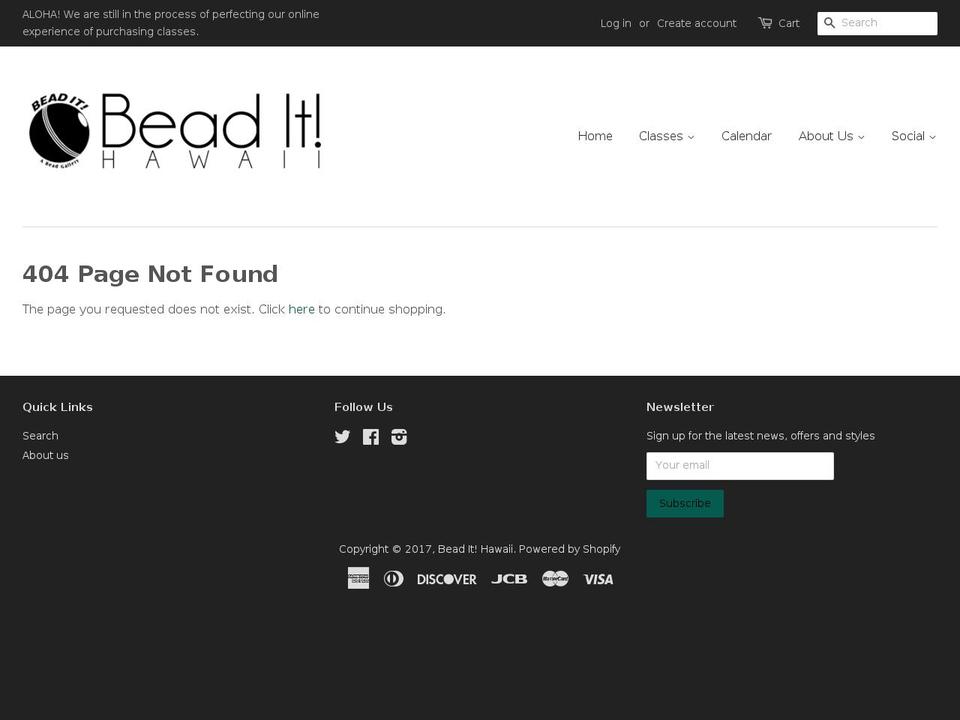Click the Facebook icon under Follow Us

point(370,437)
